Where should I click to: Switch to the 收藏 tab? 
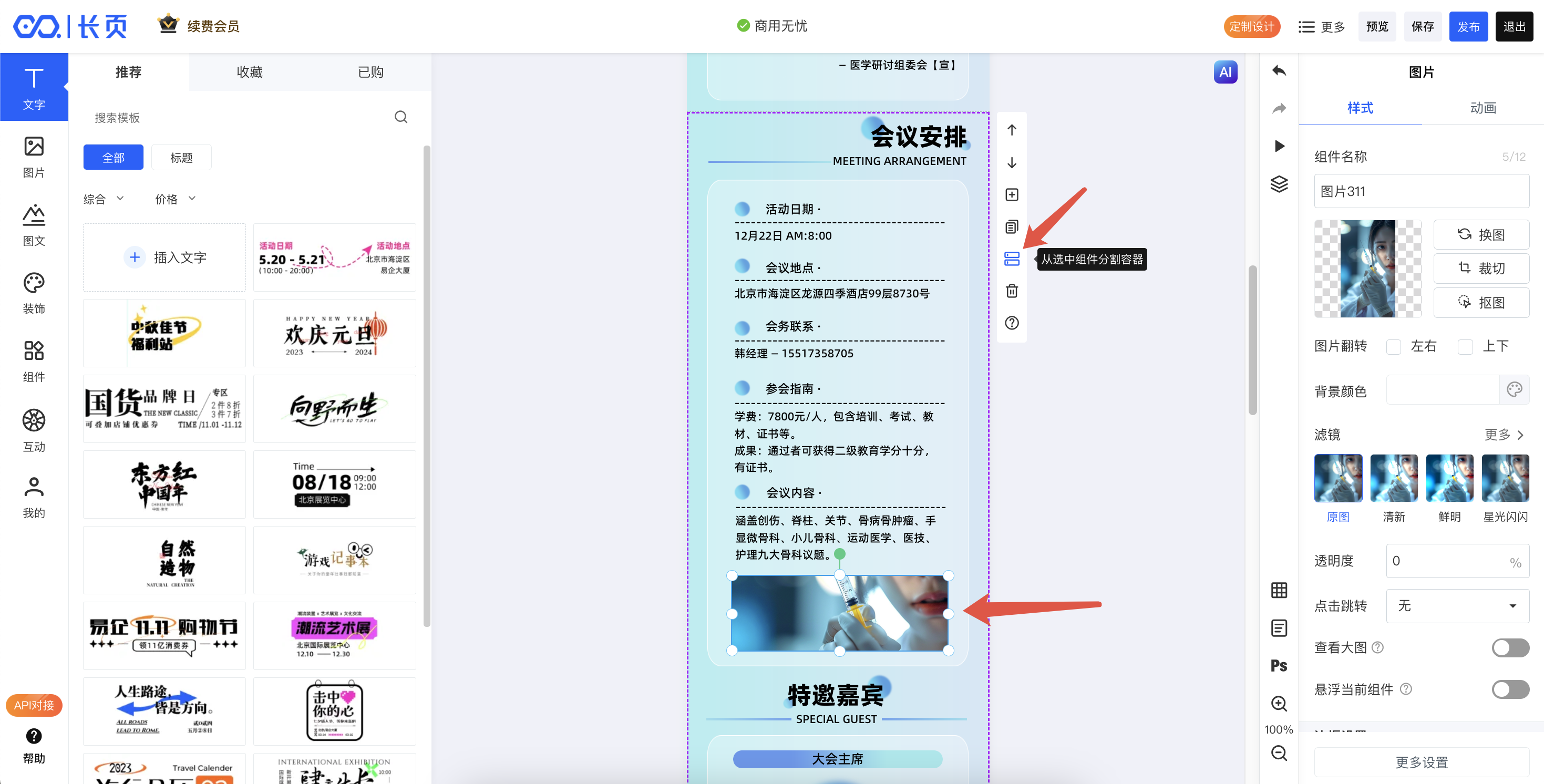(249, 72)
